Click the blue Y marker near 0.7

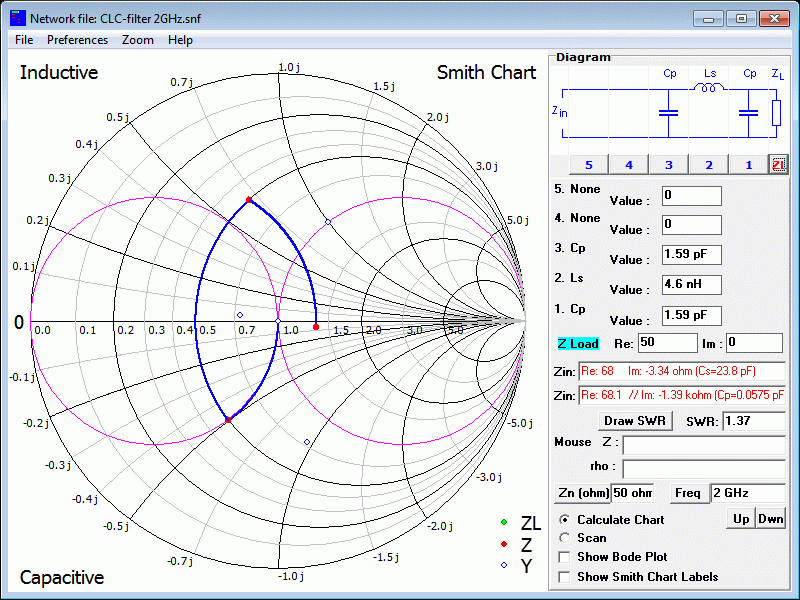pyautogui.click(x=240, y=315)
